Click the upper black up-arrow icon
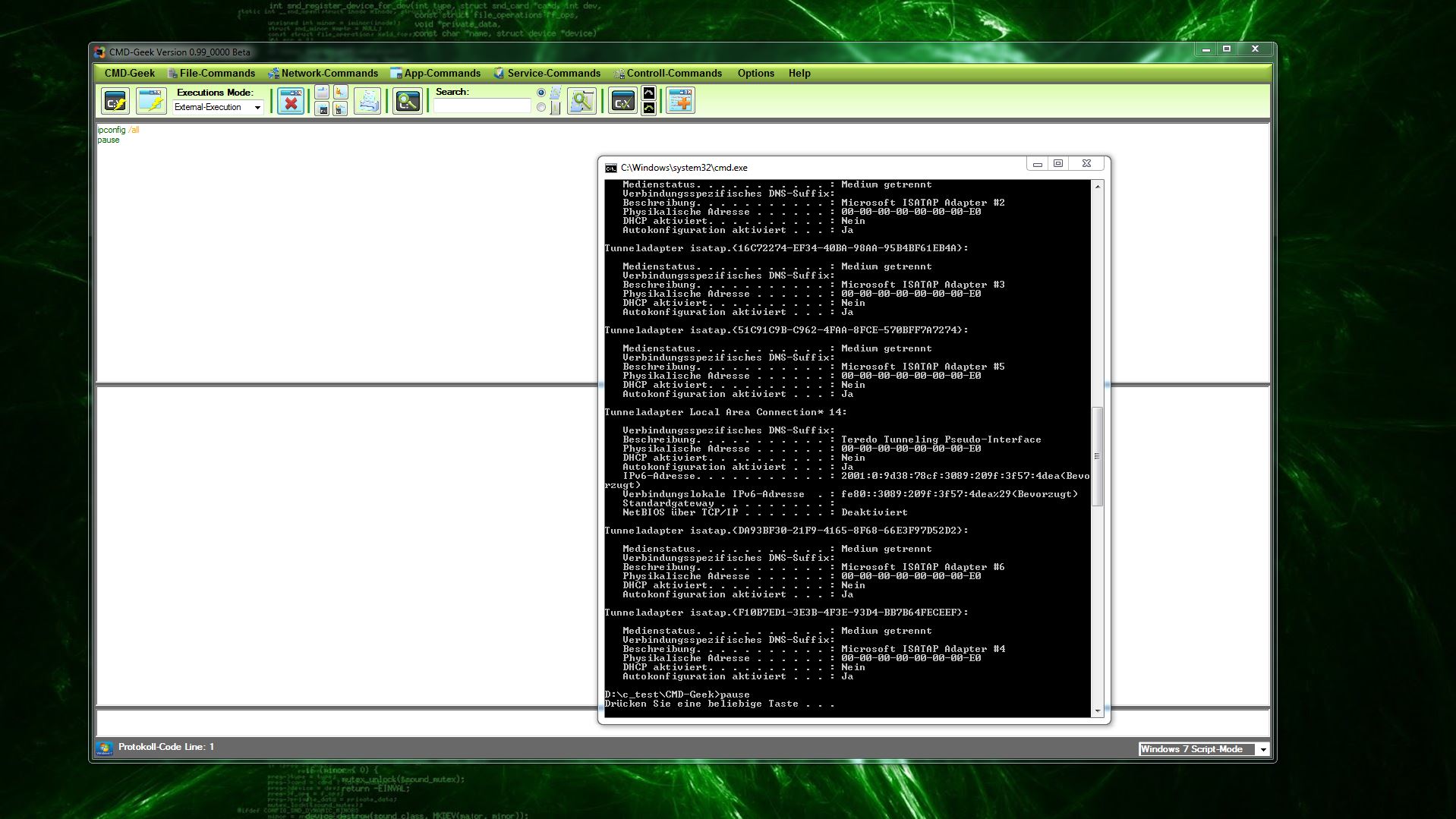 [x=648, y=93]
